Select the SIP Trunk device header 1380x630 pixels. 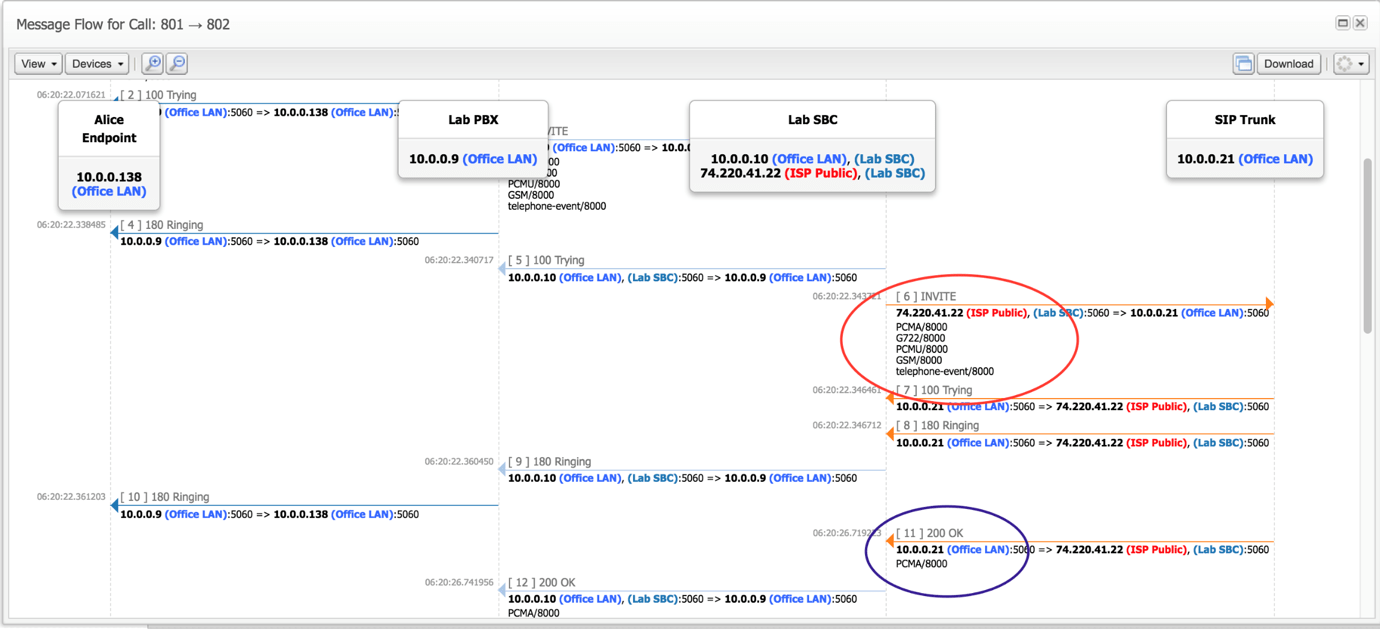tap(1244, 119)
